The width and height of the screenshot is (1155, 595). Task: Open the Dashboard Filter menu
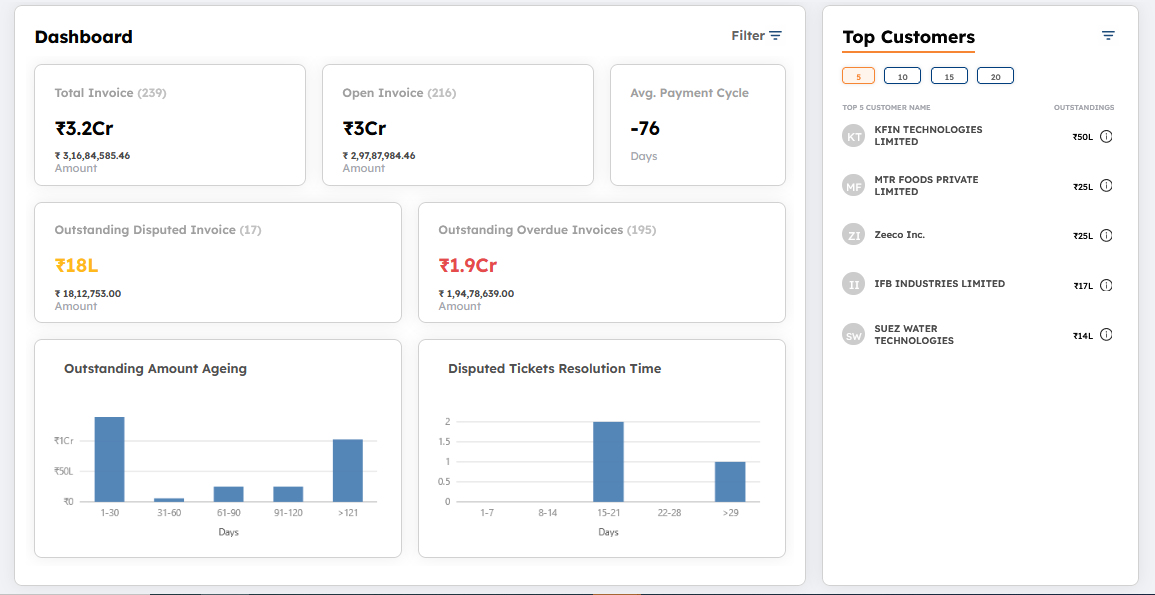tap(756, 36)
